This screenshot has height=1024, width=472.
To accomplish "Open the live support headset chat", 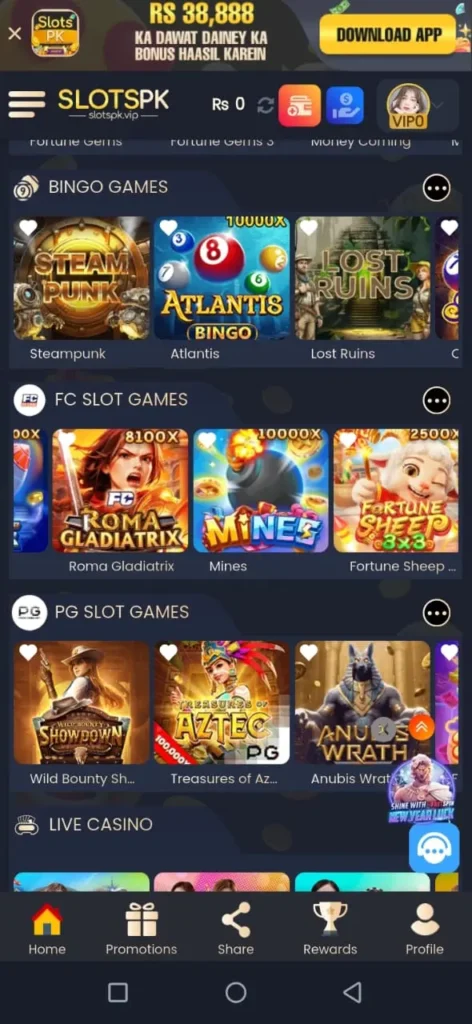I will pyautogui.click(x=434, y=848).
